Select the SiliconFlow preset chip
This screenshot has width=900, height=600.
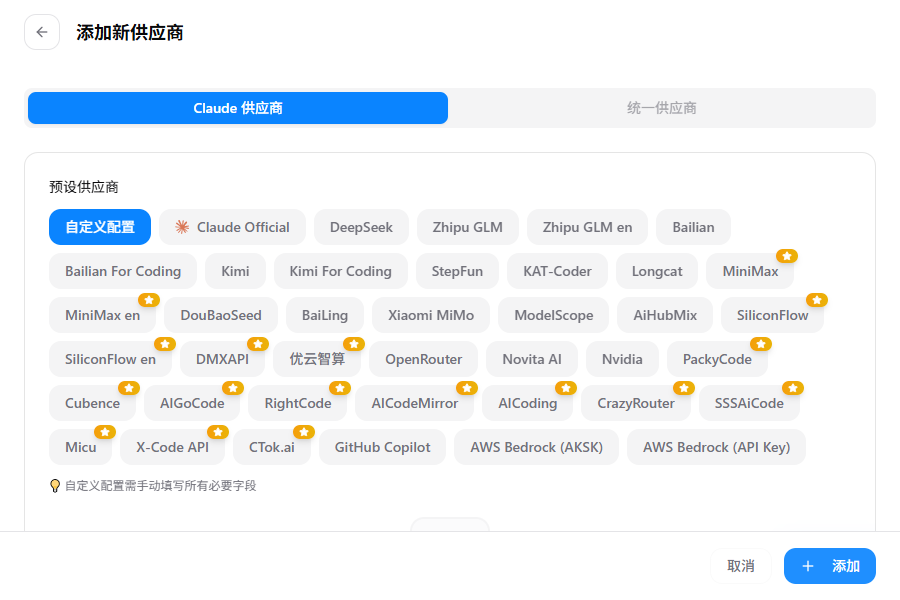coord(772,315)
